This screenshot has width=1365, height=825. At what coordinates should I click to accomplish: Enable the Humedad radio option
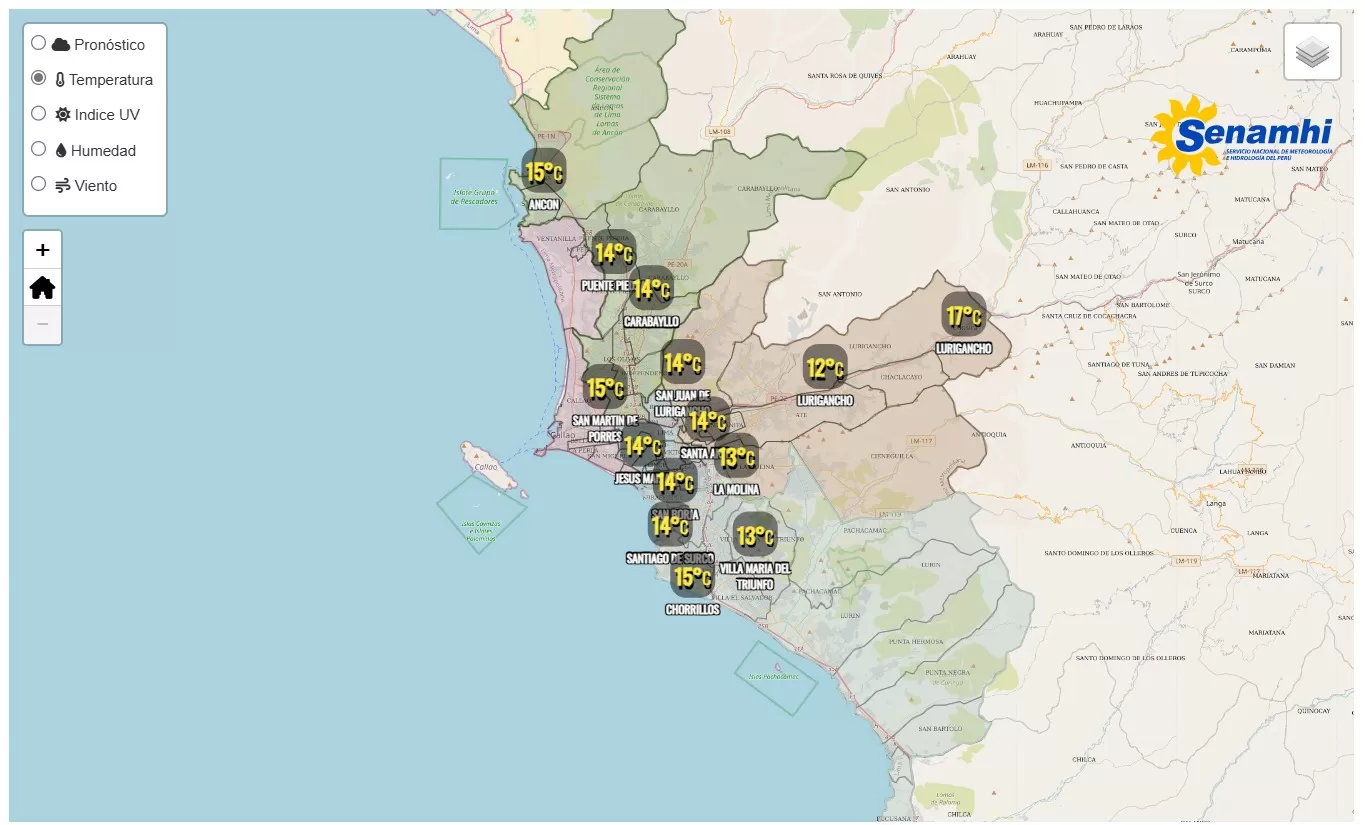click(39, 149)
